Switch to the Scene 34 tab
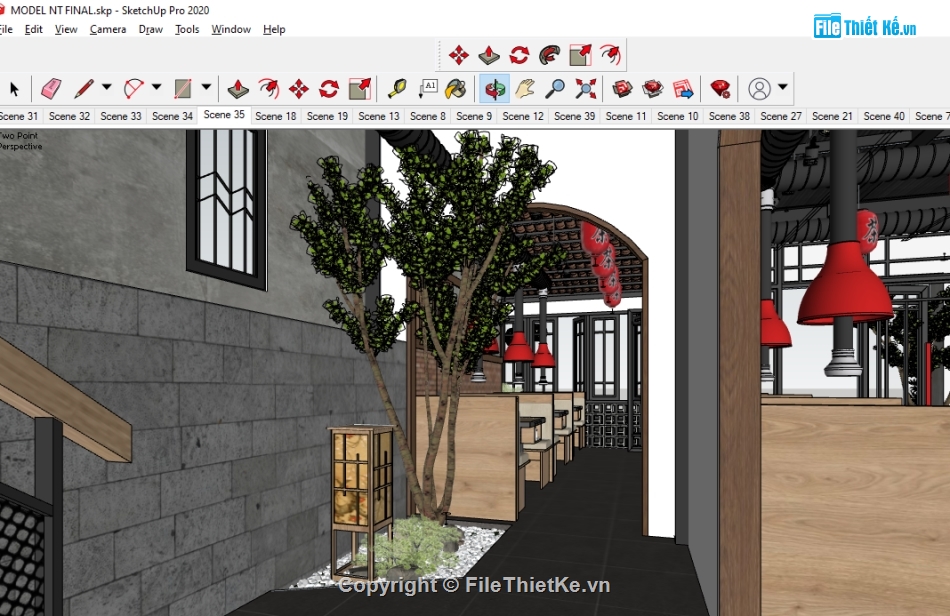 tap(172, 116)
